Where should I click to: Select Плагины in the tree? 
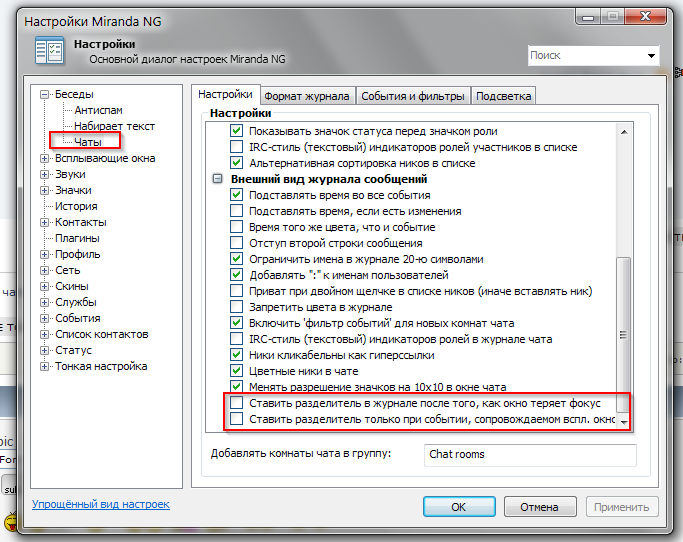point(77,238)
